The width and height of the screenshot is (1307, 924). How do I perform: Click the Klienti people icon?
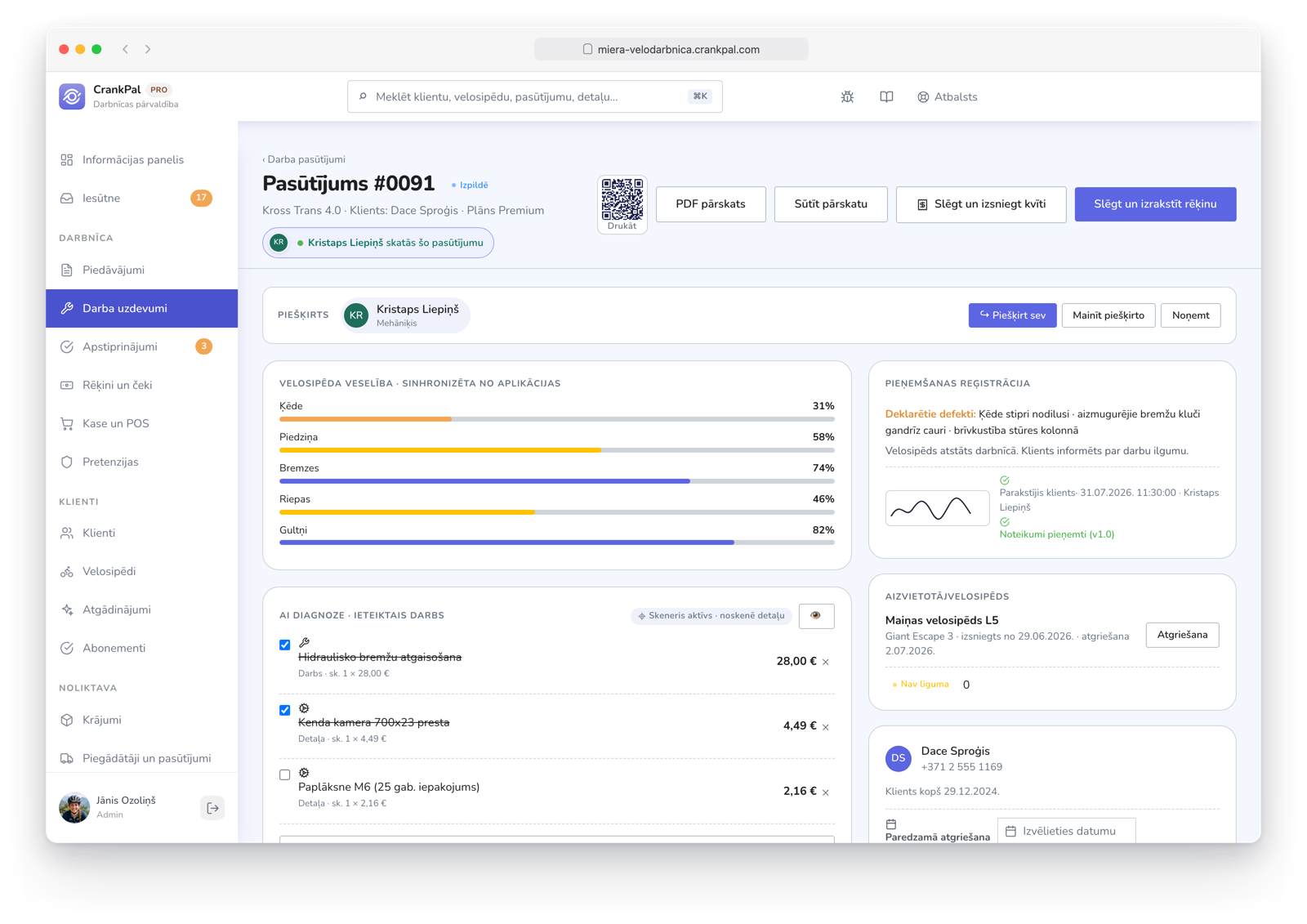click(67, 533)
